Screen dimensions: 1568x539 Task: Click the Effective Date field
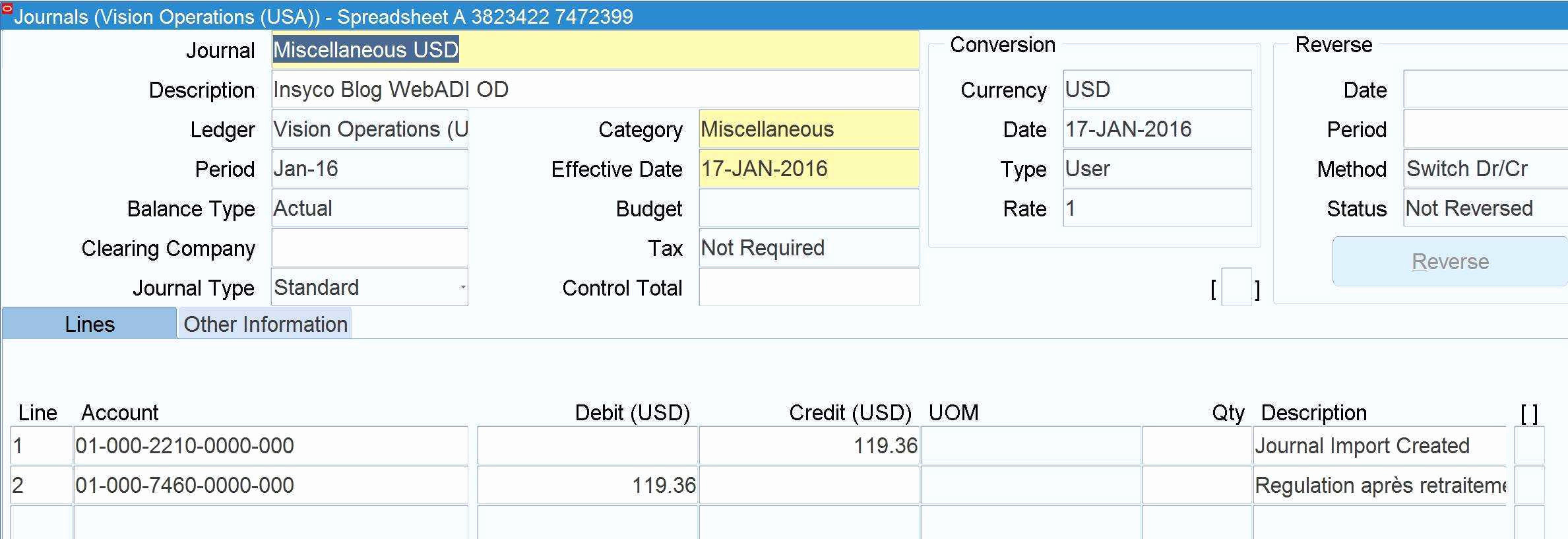click(x=808, y=169)
